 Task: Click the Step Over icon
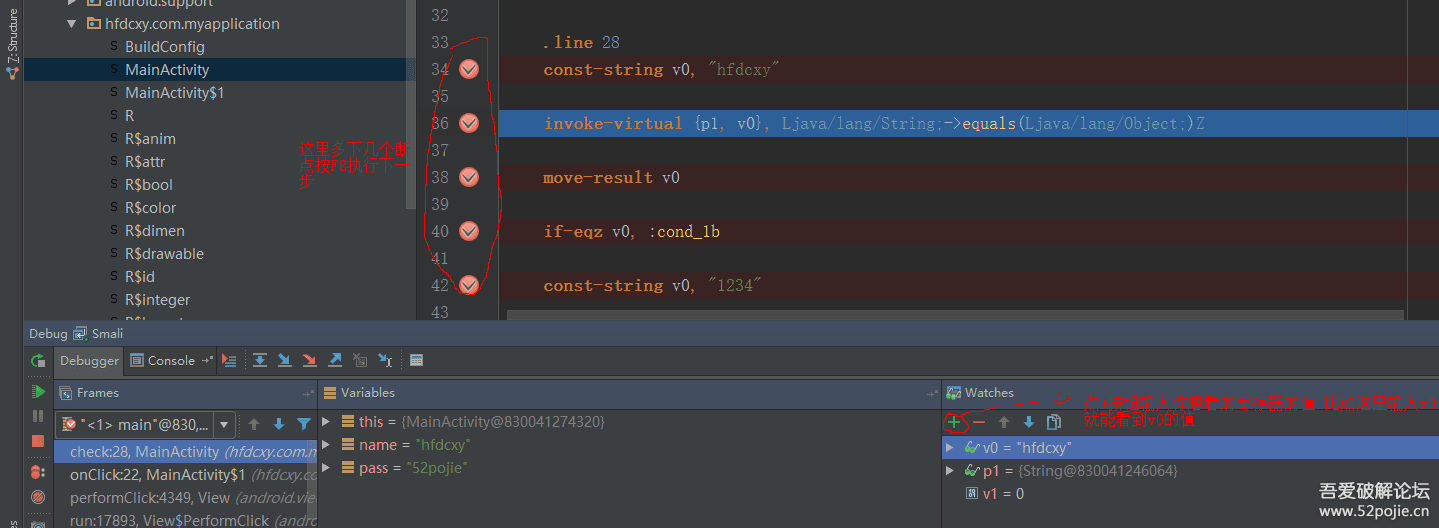(x=260, y=361)
